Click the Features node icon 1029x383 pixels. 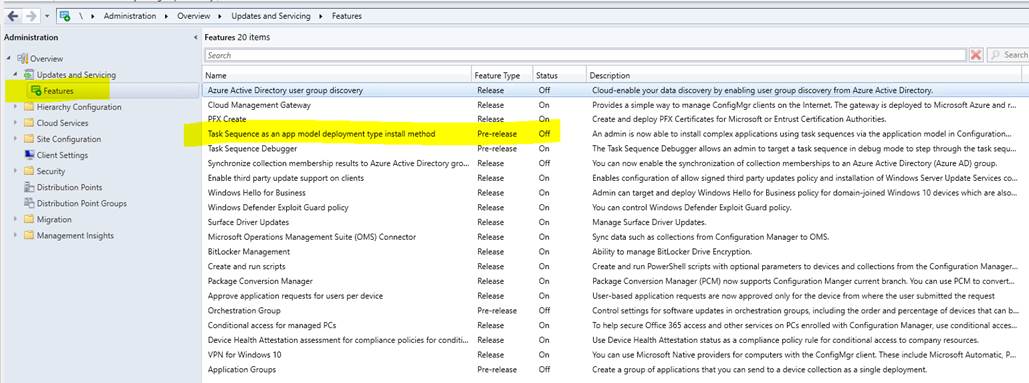(x=36, y=91)
